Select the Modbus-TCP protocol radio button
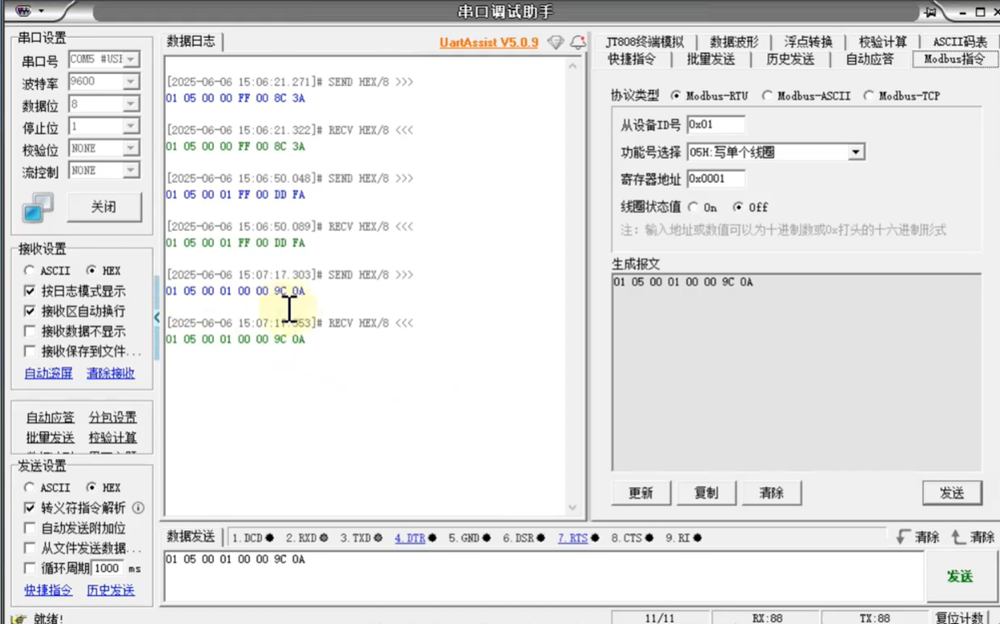 pos(869,95)
